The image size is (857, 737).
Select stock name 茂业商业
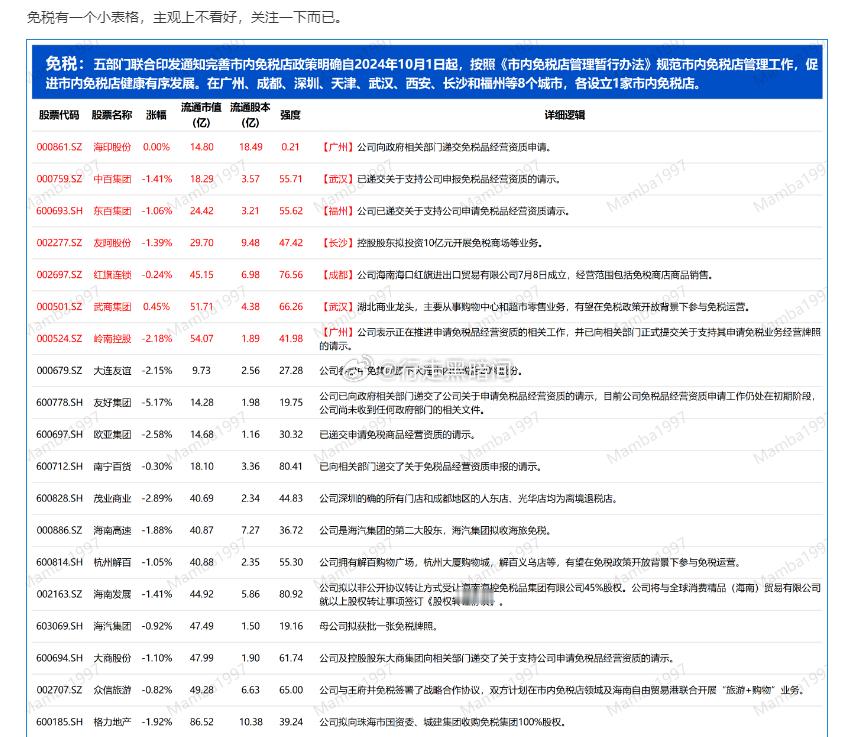[x=112, y=499]
